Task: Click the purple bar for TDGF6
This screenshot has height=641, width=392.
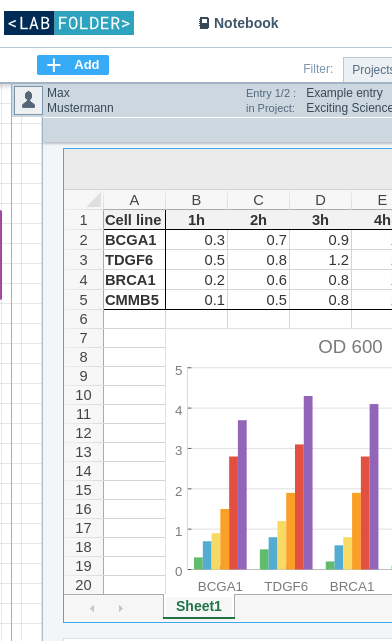Action: [308, 482]
